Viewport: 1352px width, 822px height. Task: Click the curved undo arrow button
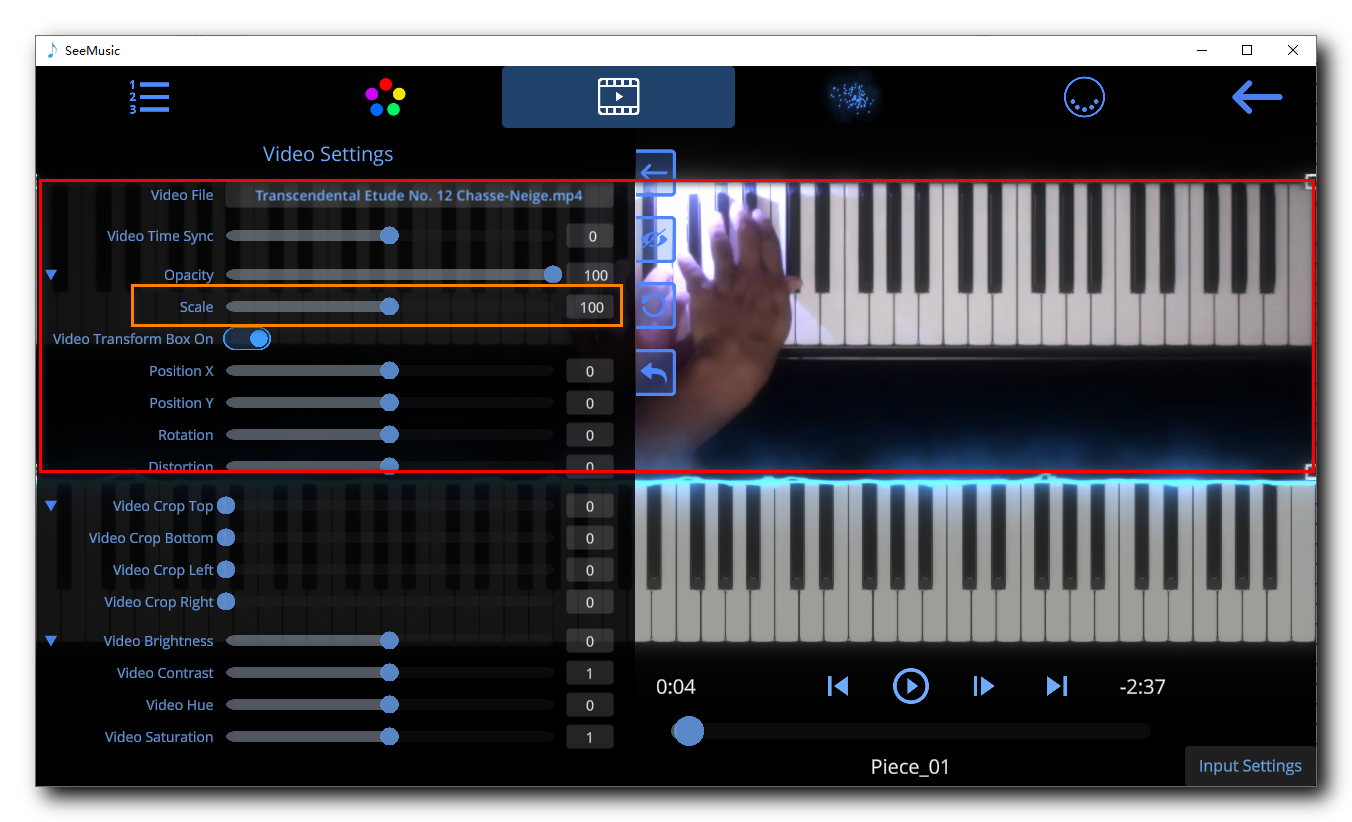point(655,373)
